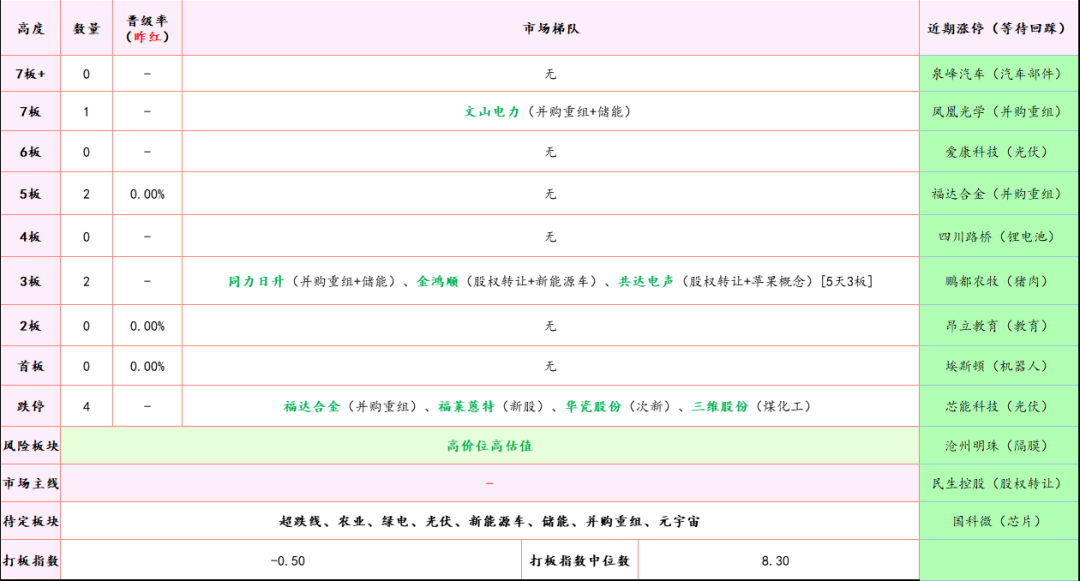Select the 风险板块 row label
This screenshot has height=581, width=1080.
pyautogui.click(x=30, y=445)
